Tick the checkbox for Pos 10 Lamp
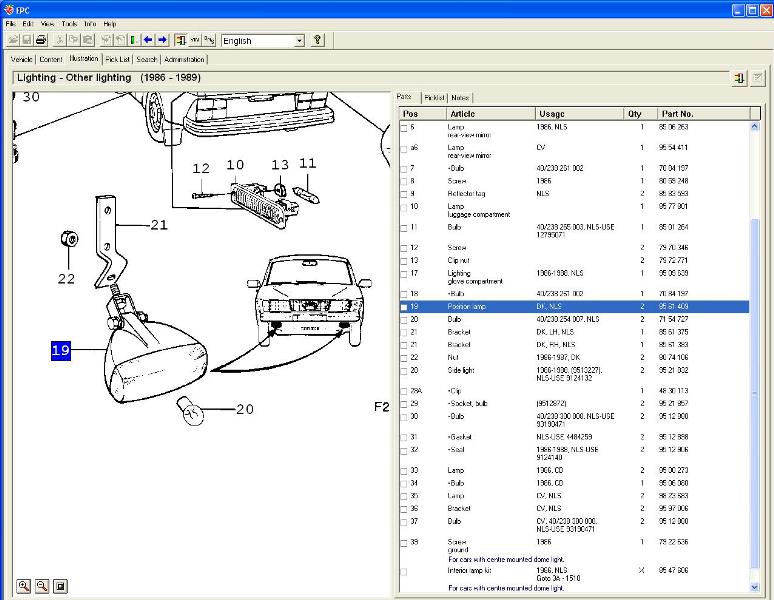The image size is (774, 600). tap(404, 207)
